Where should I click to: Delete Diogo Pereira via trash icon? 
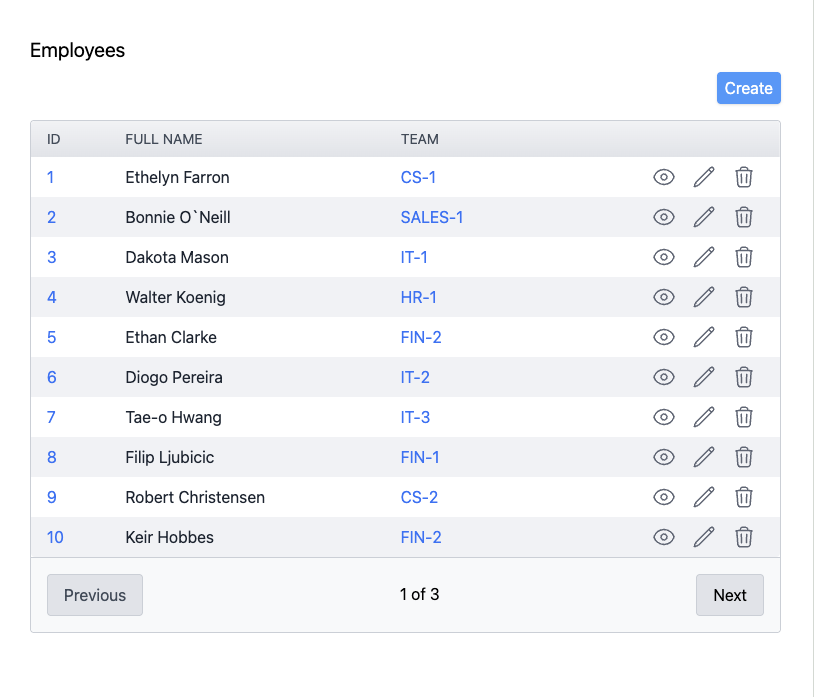point(743,377)
